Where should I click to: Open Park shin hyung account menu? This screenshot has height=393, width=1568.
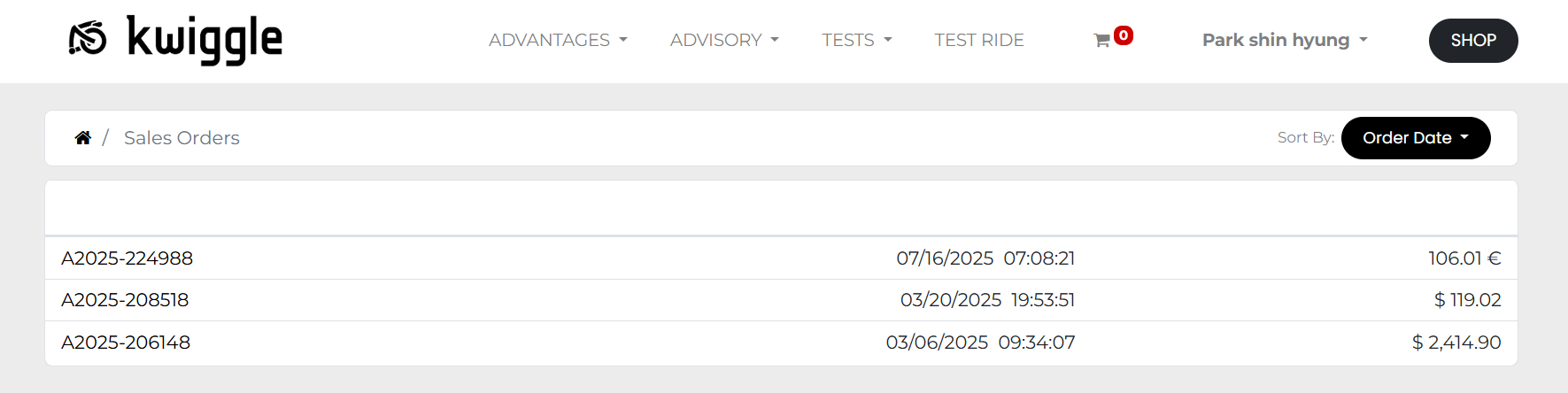point(1285,41)
